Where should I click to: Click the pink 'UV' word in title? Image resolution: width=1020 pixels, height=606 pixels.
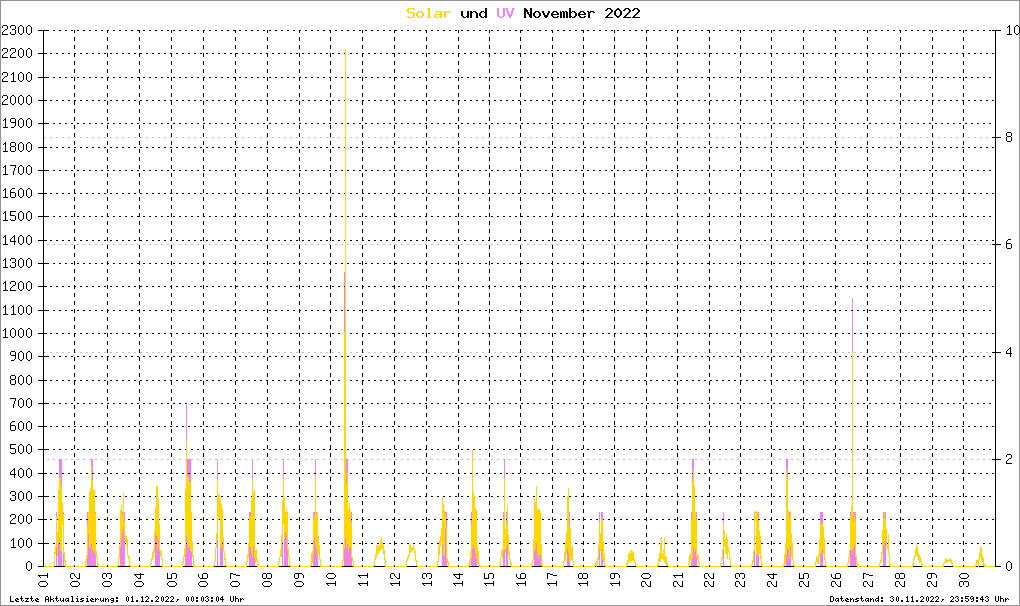click(505, 13)
